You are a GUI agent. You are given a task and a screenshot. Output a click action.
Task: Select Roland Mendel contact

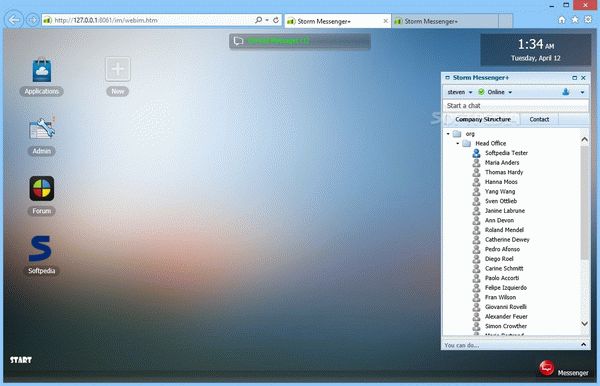tap(504, 230)
